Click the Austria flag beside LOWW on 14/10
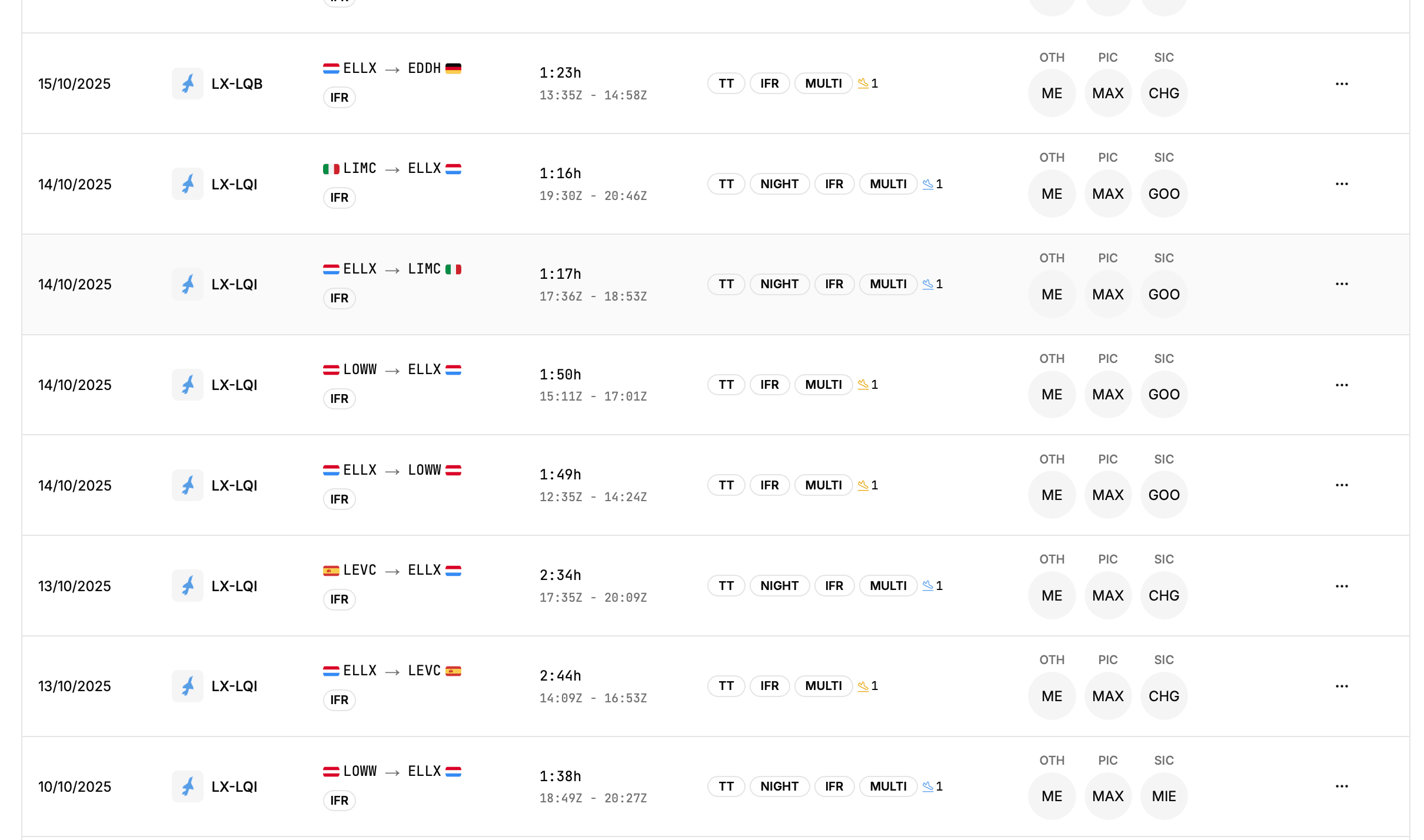The width and height of the screenshot is (1424, 840). click(x=332, y=369)
